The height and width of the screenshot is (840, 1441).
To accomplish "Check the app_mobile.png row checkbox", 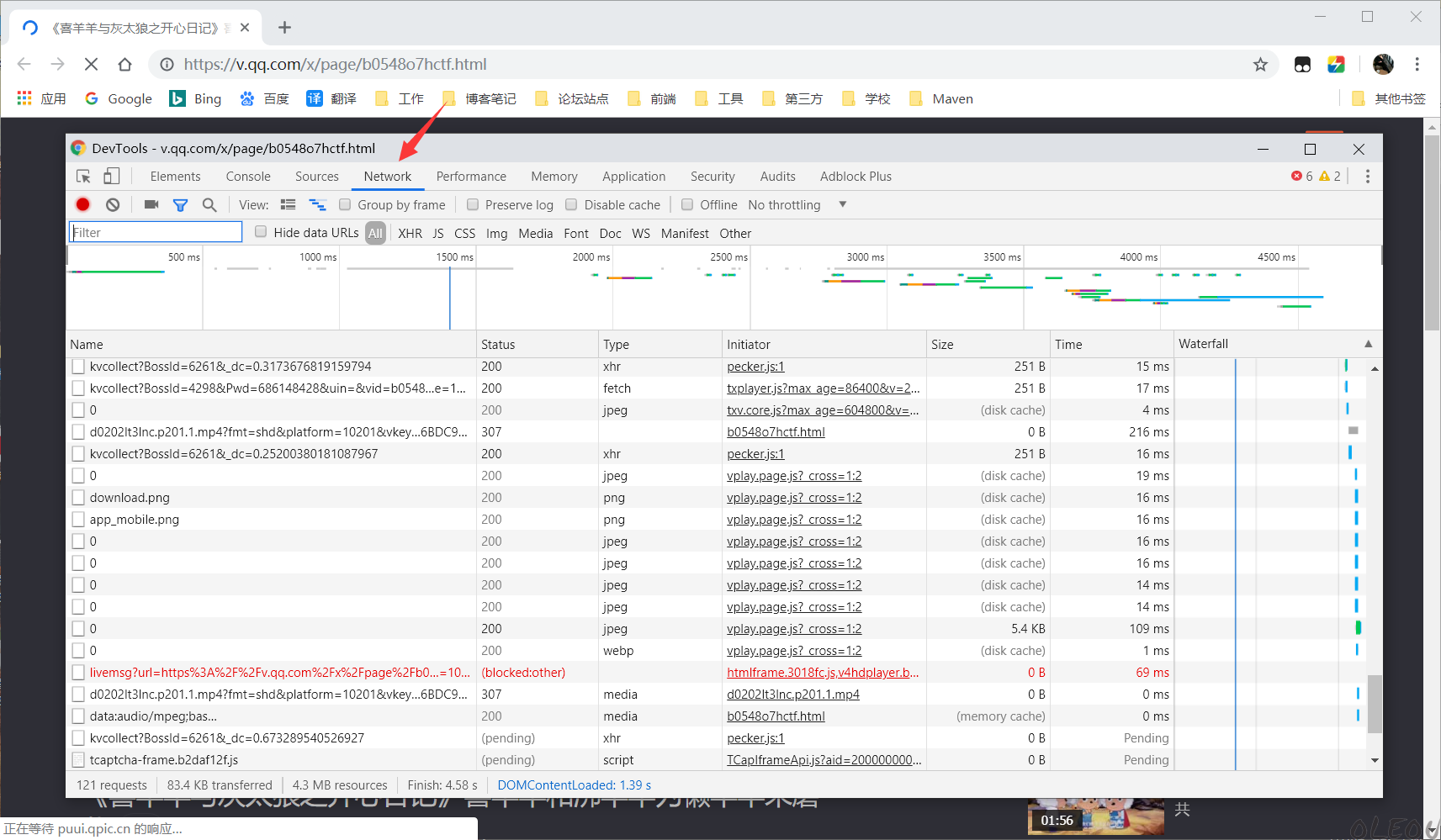I will point(78,520).
